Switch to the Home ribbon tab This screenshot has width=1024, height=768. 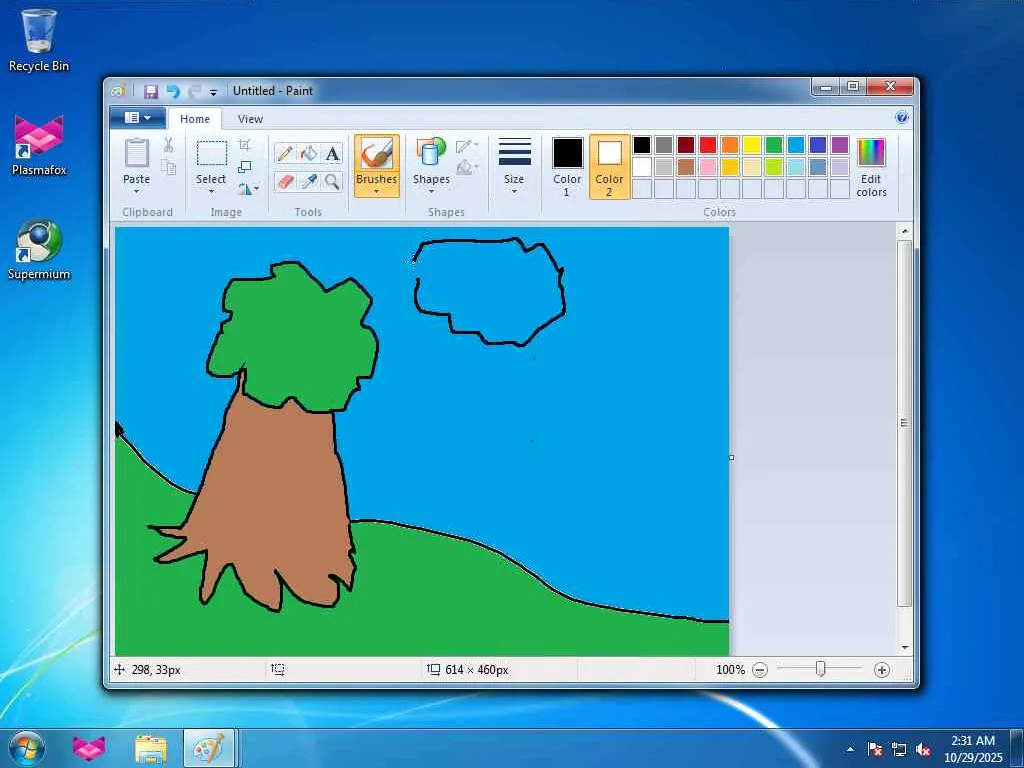tap(195, 119)
